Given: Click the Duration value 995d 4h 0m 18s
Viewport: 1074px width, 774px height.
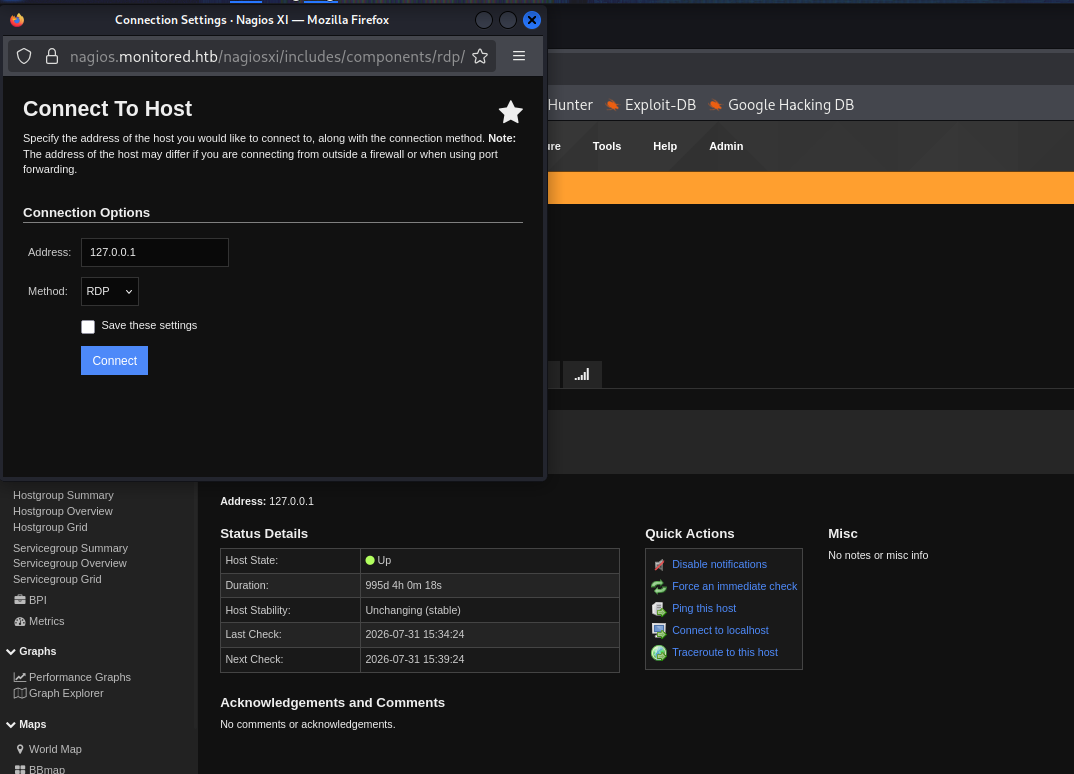Looking at the screenshot, I should (x=403, y=585).
